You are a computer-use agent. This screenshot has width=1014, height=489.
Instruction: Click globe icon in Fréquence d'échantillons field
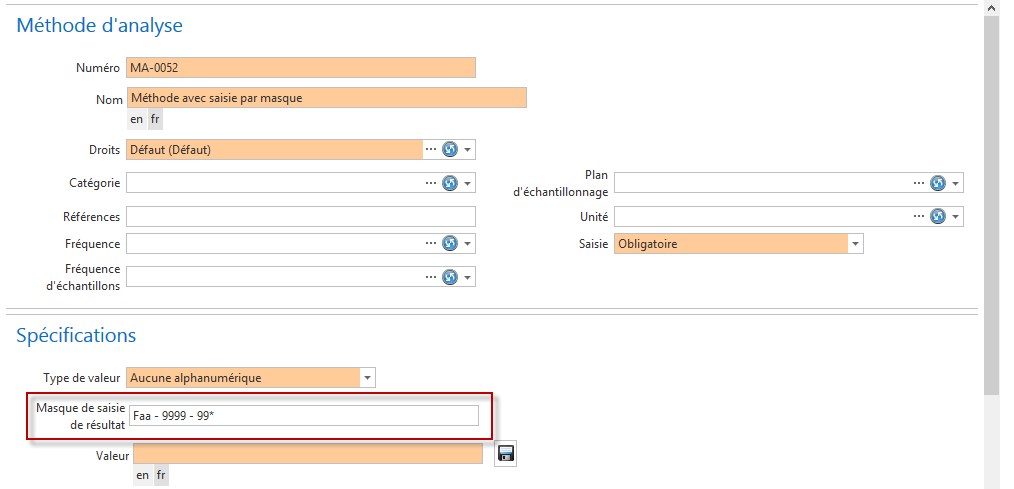(x=450, y=277)
